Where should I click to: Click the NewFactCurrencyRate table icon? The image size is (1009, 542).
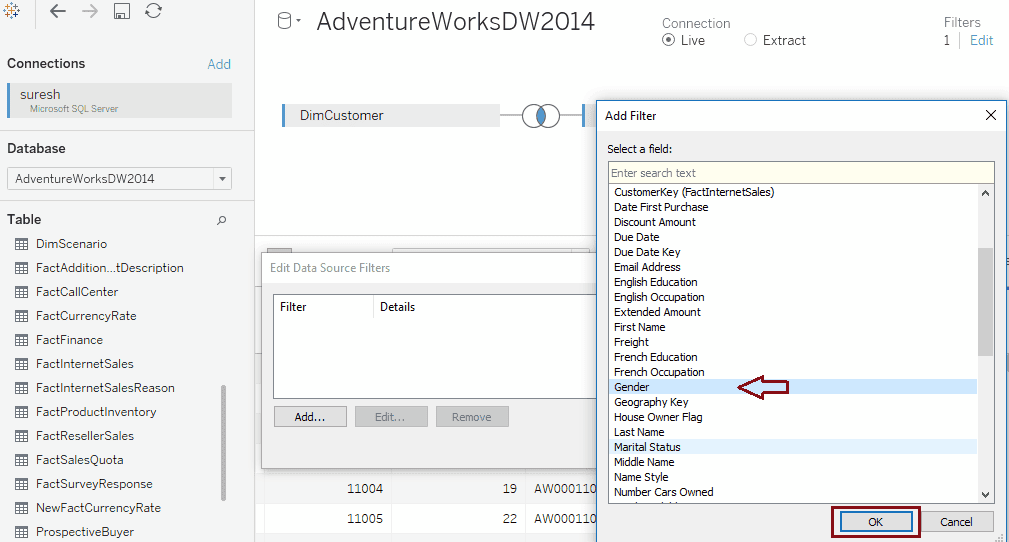21,508
